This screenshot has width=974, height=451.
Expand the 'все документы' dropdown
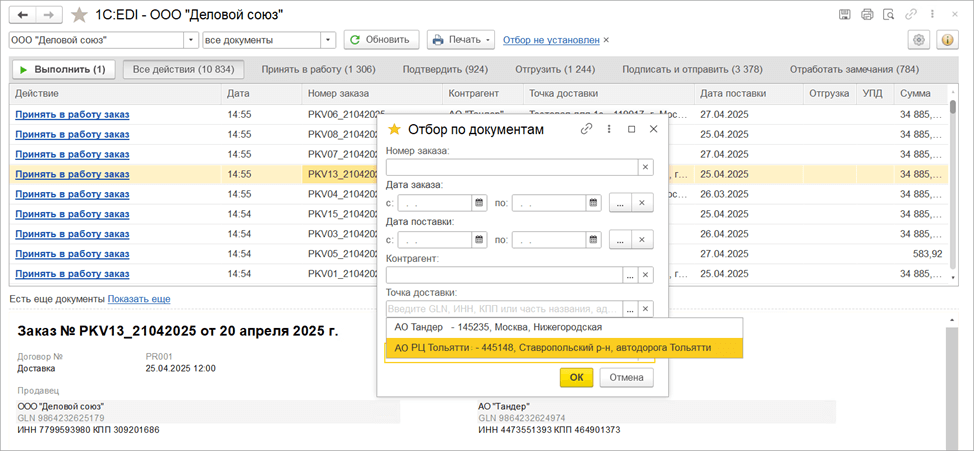(327, 40)
